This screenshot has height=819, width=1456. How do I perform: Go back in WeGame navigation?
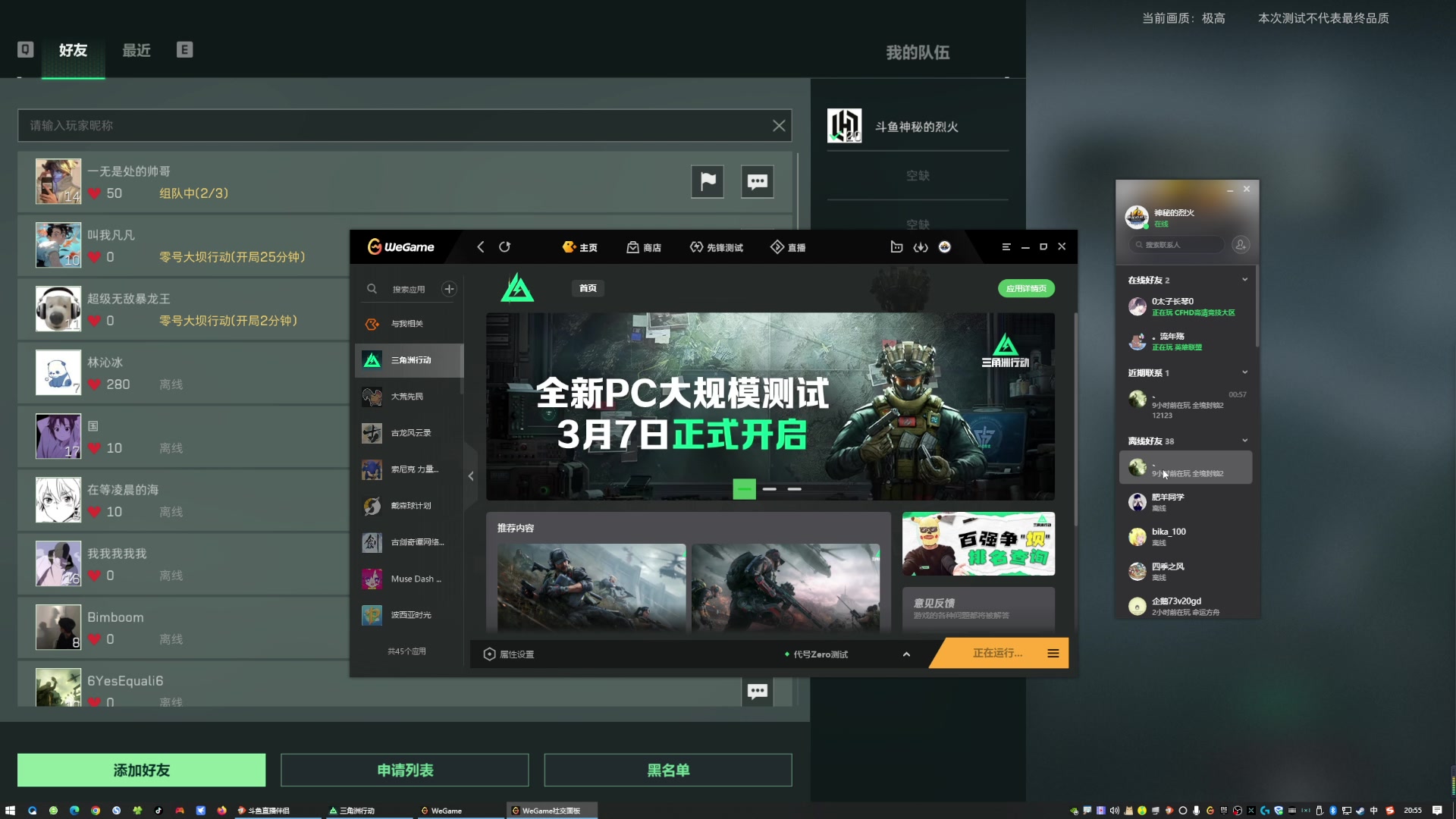tap(480, 247)
